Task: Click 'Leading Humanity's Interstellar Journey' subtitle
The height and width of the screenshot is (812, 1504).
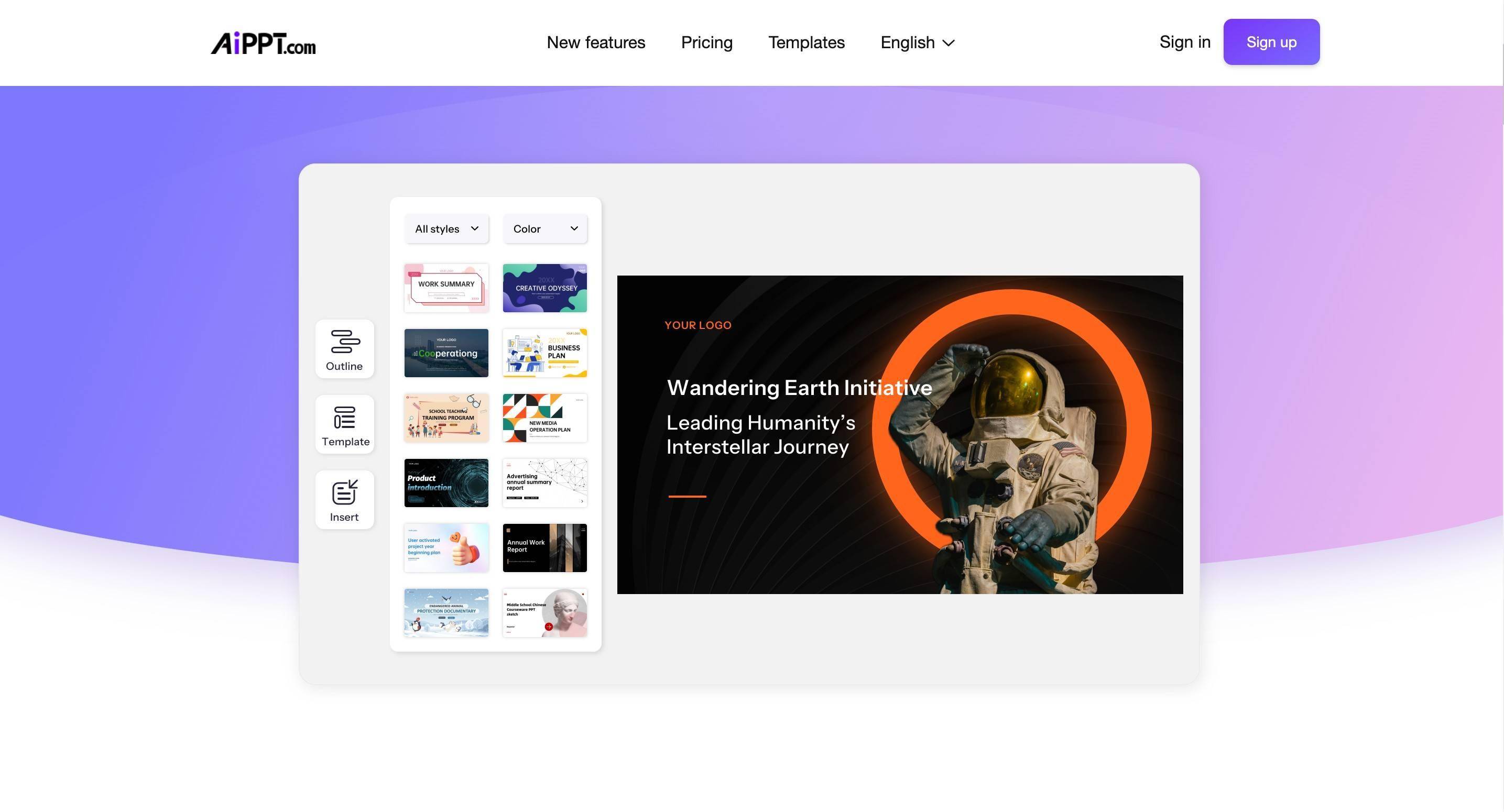Action: click(x=761, y=435)
